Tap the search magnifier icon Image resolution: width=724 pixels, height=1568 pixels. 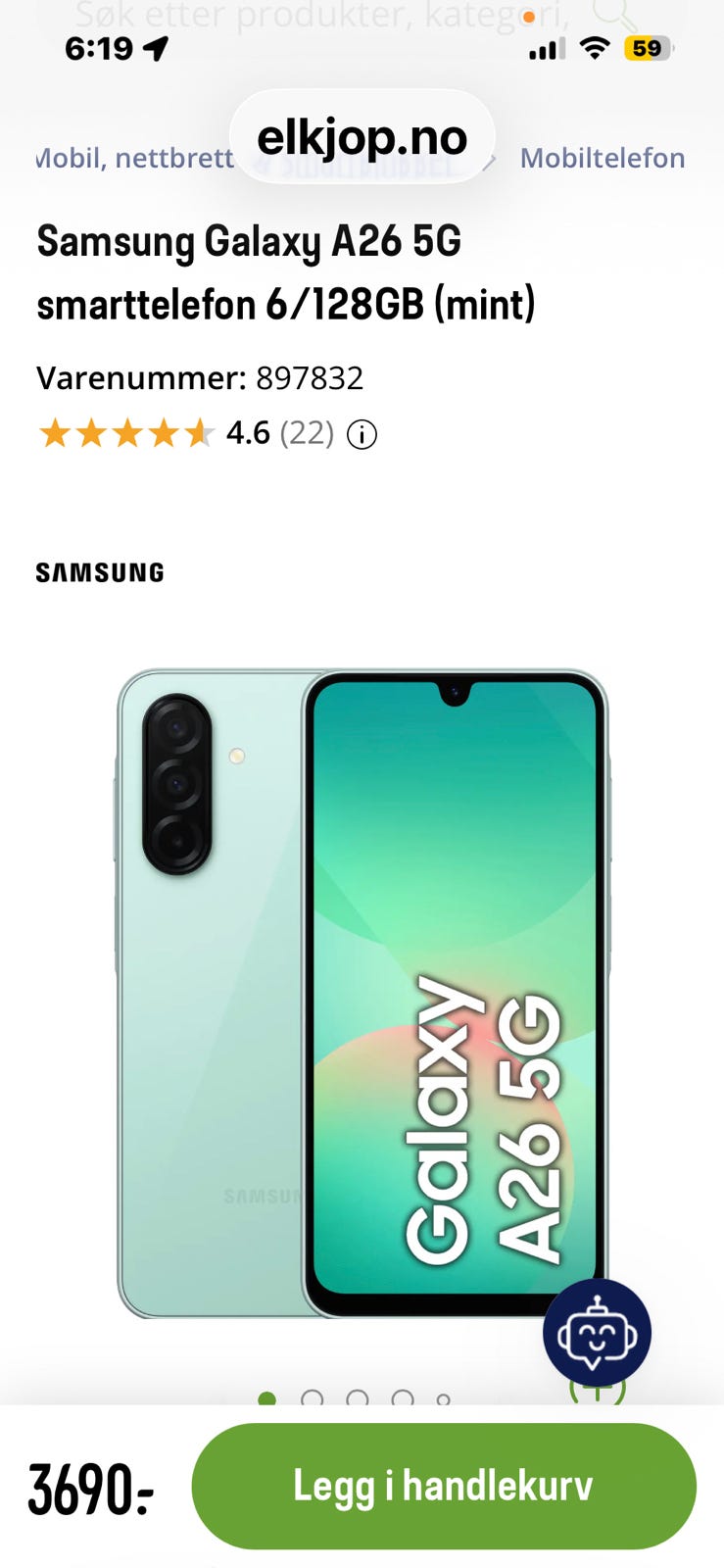614,13
